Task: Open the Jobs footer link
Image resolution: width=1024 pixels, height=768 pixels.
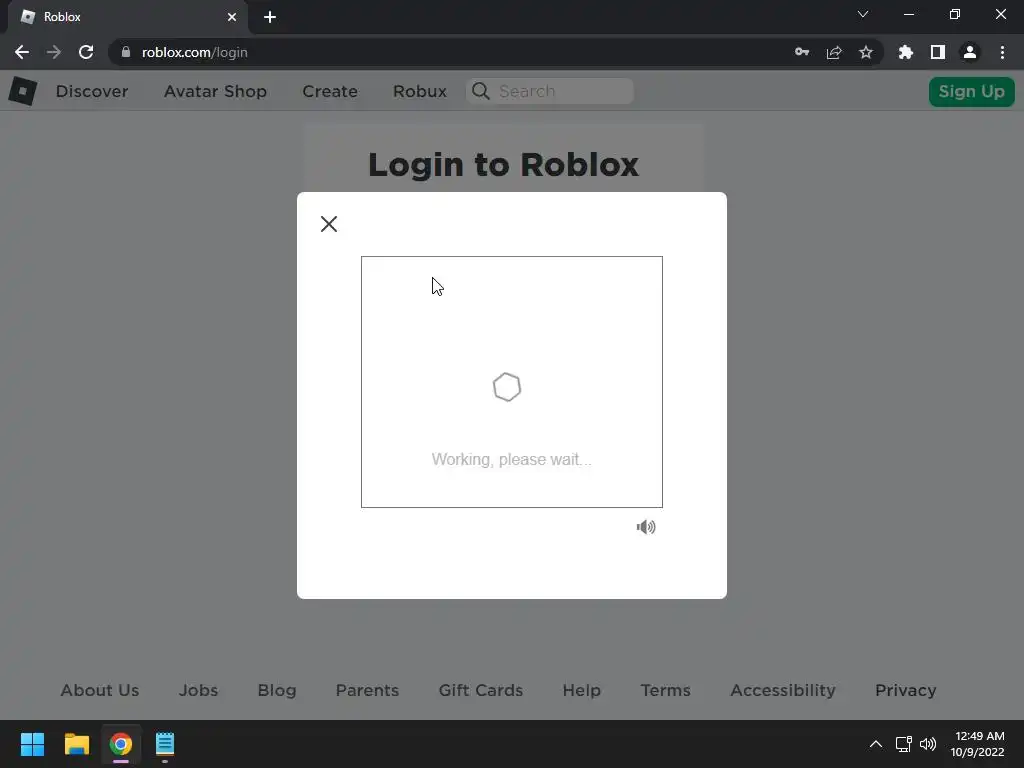Action: point(199,690)
